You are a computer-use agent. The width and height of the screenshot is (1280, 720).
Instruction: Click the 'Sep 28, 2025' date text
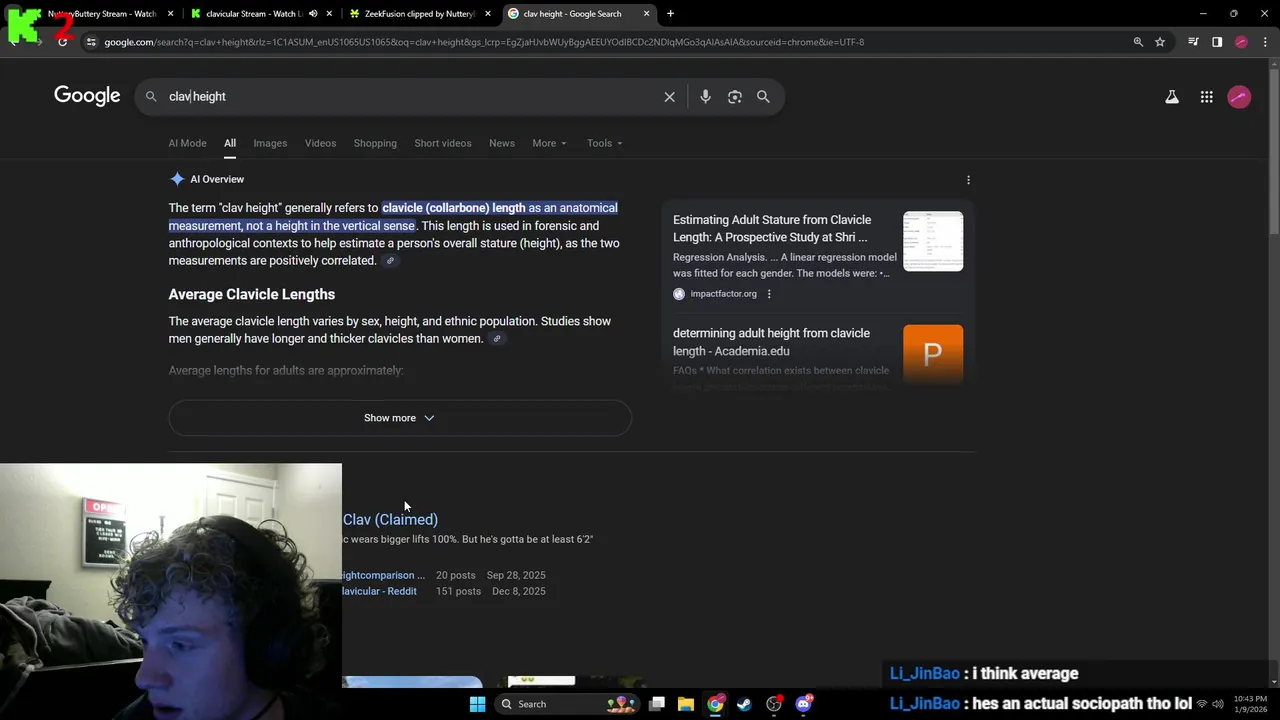(x=516, y=575)
